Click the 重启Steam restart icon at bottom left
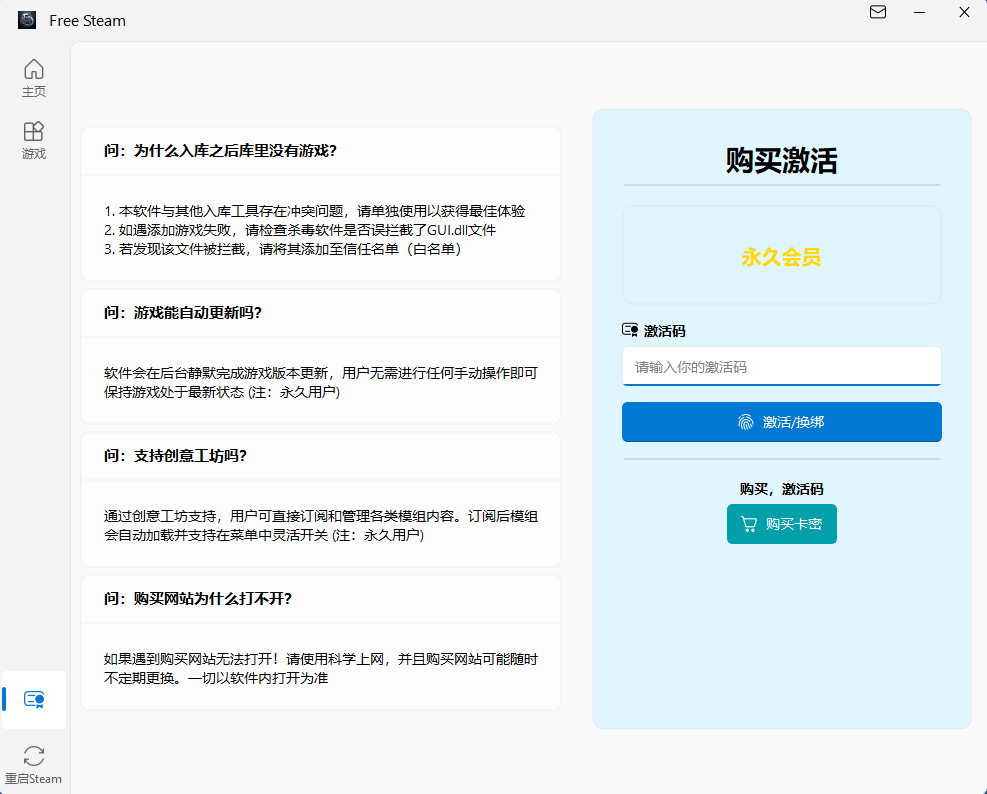 tap(33, 756)
